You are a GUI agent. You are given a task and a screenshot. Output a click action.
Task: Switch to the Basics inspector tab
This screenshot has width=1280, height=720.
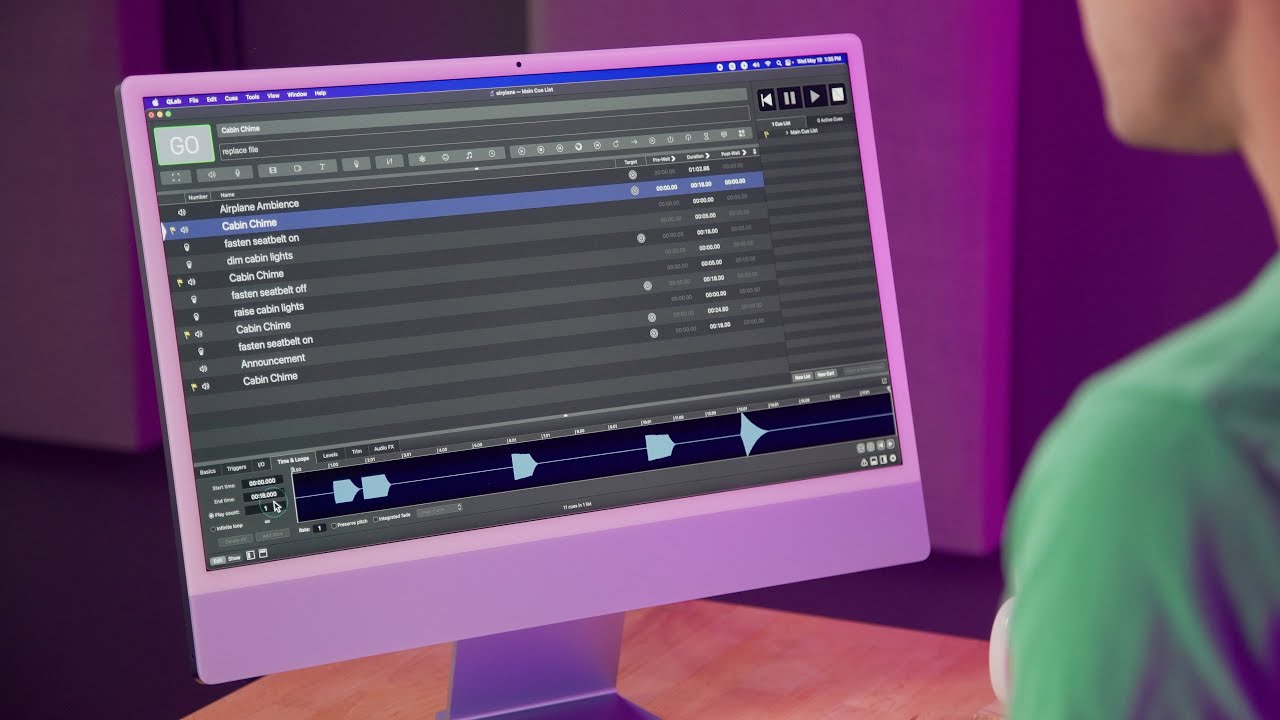click(208, 472)
